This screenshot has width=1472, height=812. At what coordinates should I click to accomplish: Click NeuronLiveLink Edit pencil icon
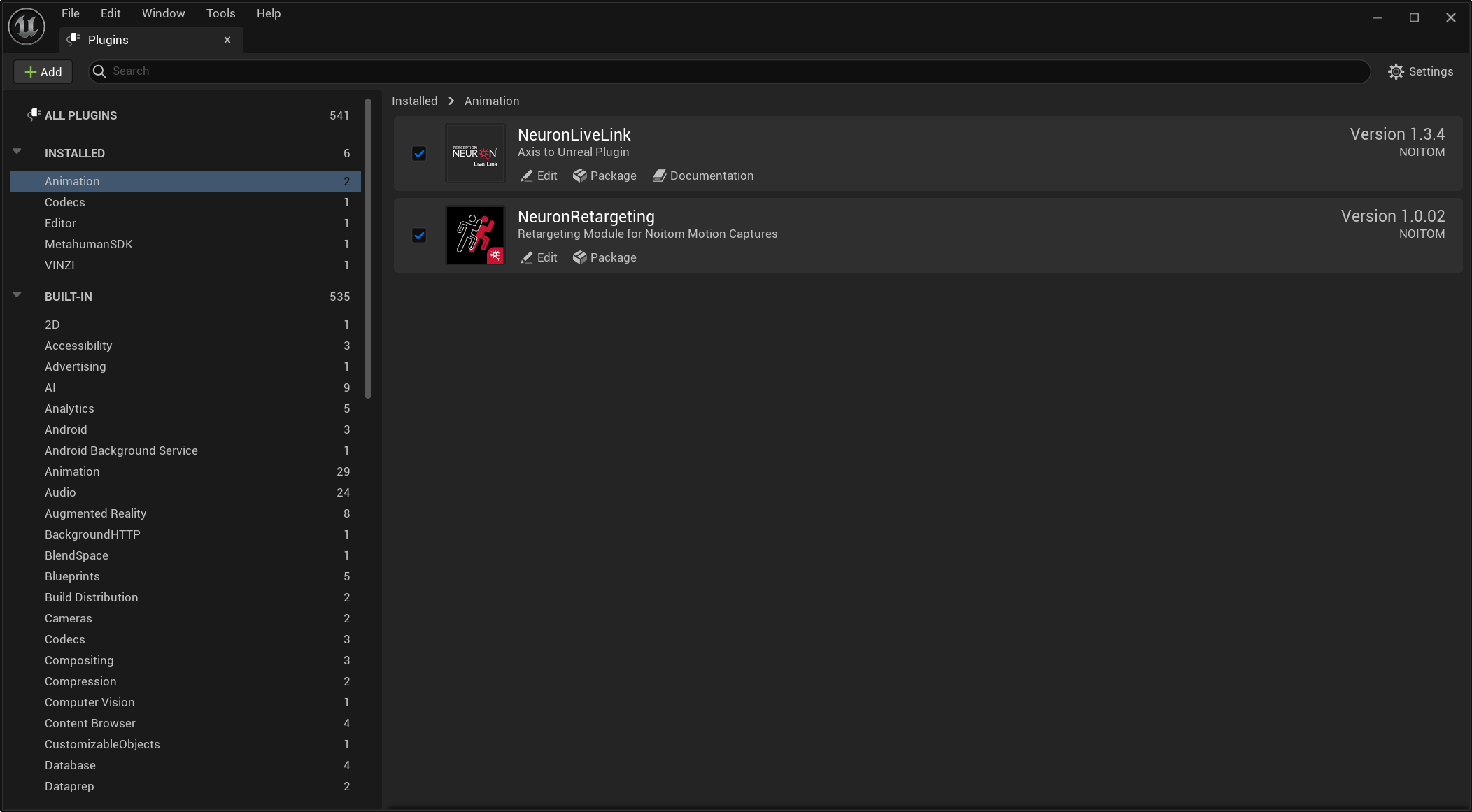[527, 176]
